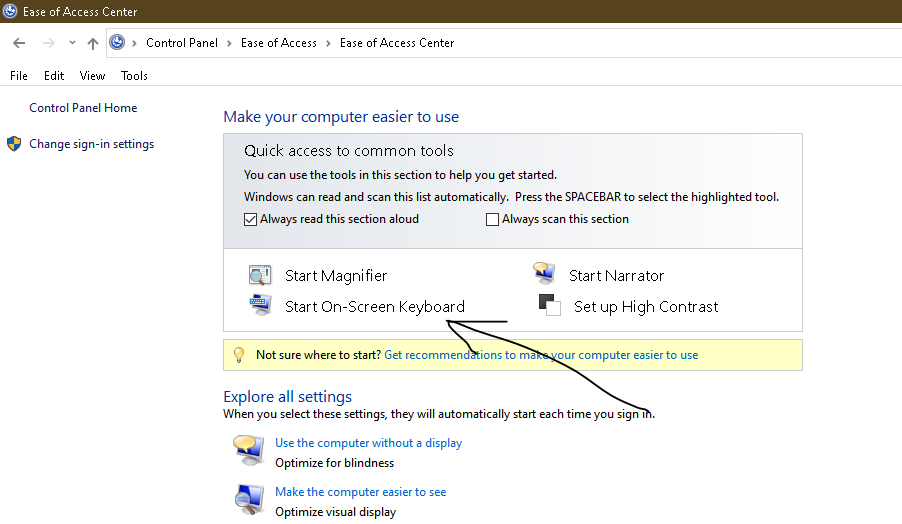Click the Optimize for blindness text

(334, 463)
